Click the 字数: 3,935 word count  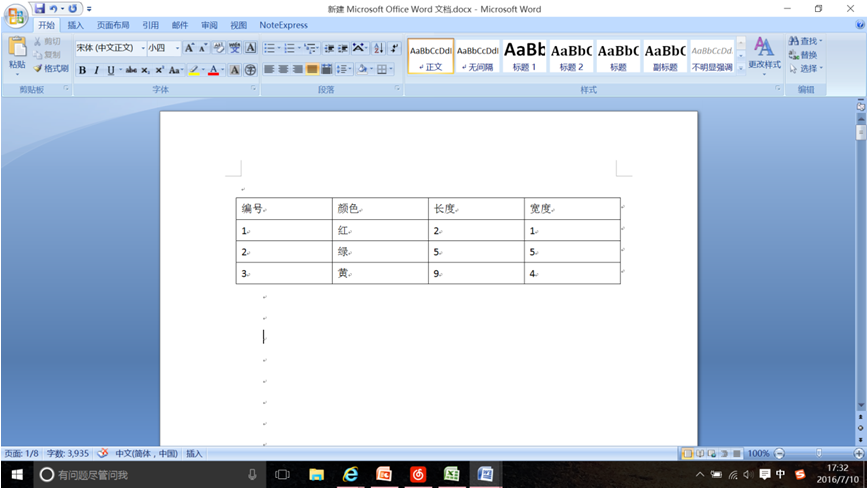[68, 454]
